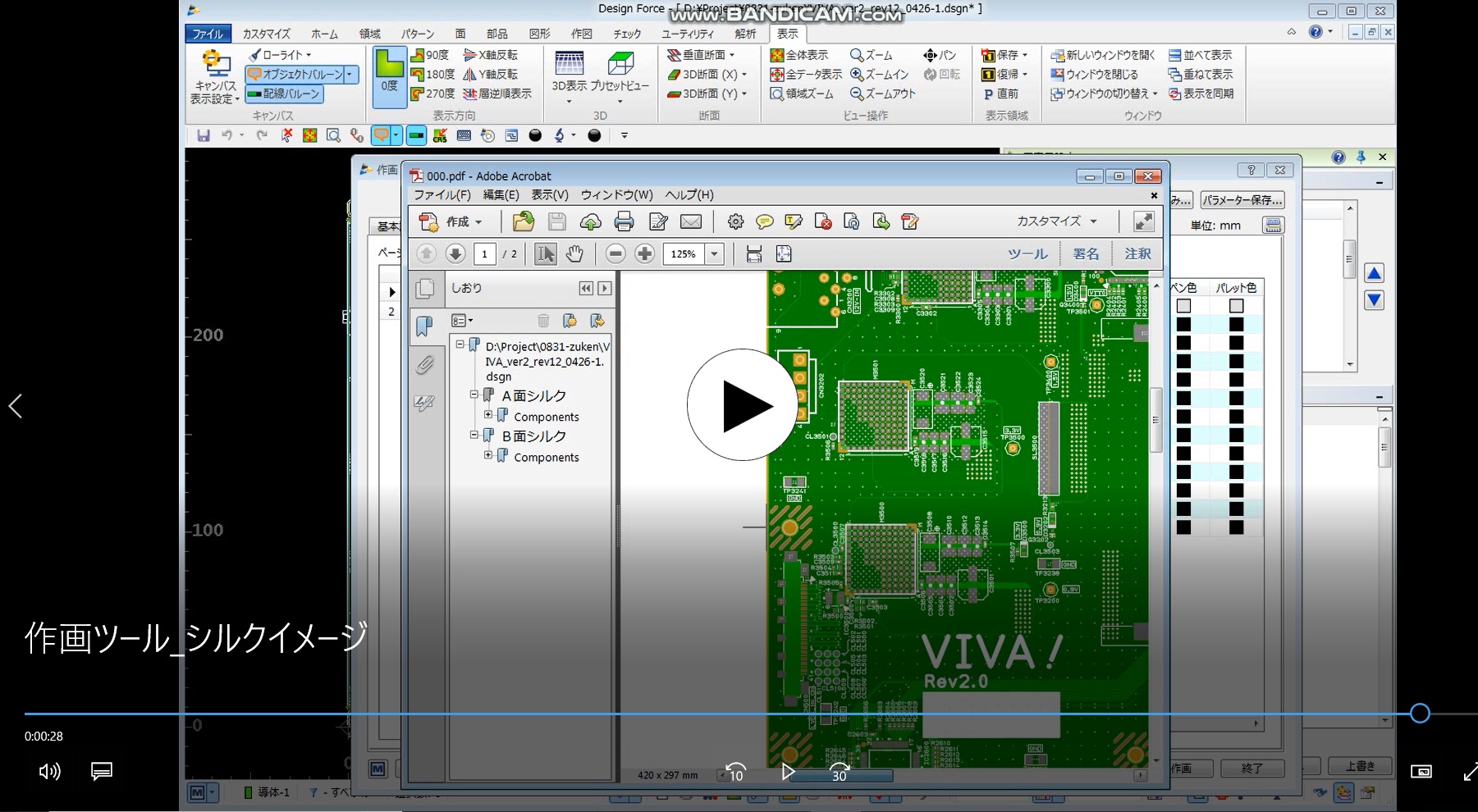The height and width of the screenshot is (812, 1478).
Task: Click the キャンバス表示設定 icon
Action: pyautogui.click(x=215, y=76)
